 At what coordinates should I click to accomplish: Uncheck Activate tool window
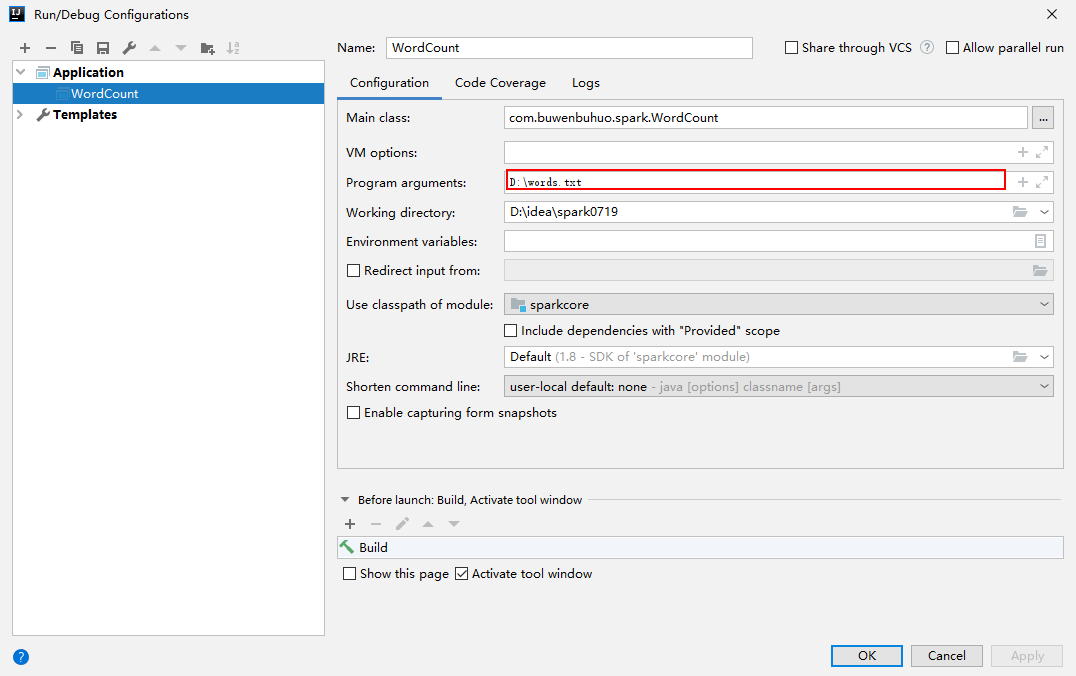[462, 574]
